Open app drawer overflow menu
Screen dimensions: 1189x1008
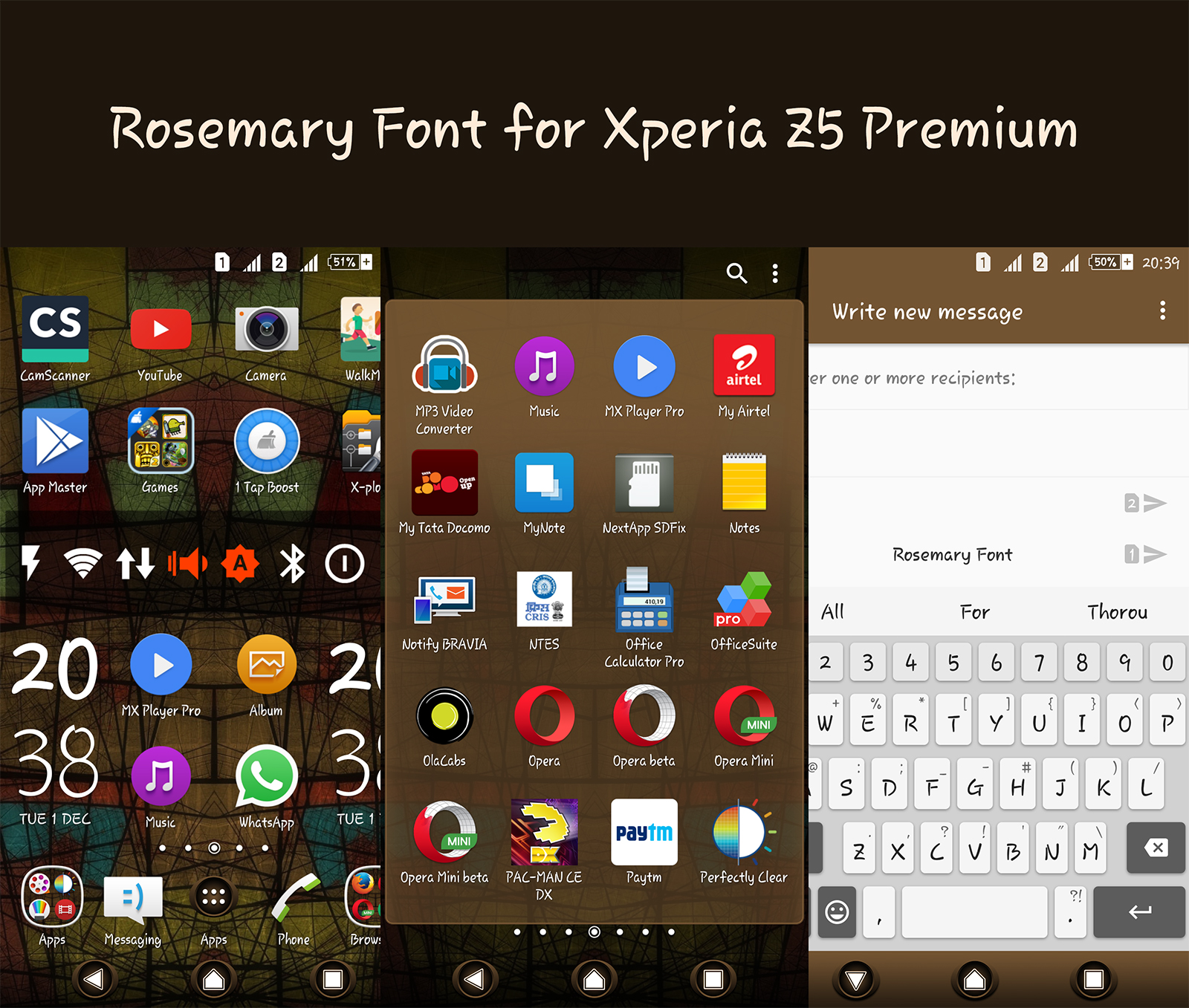click(775, 273)
